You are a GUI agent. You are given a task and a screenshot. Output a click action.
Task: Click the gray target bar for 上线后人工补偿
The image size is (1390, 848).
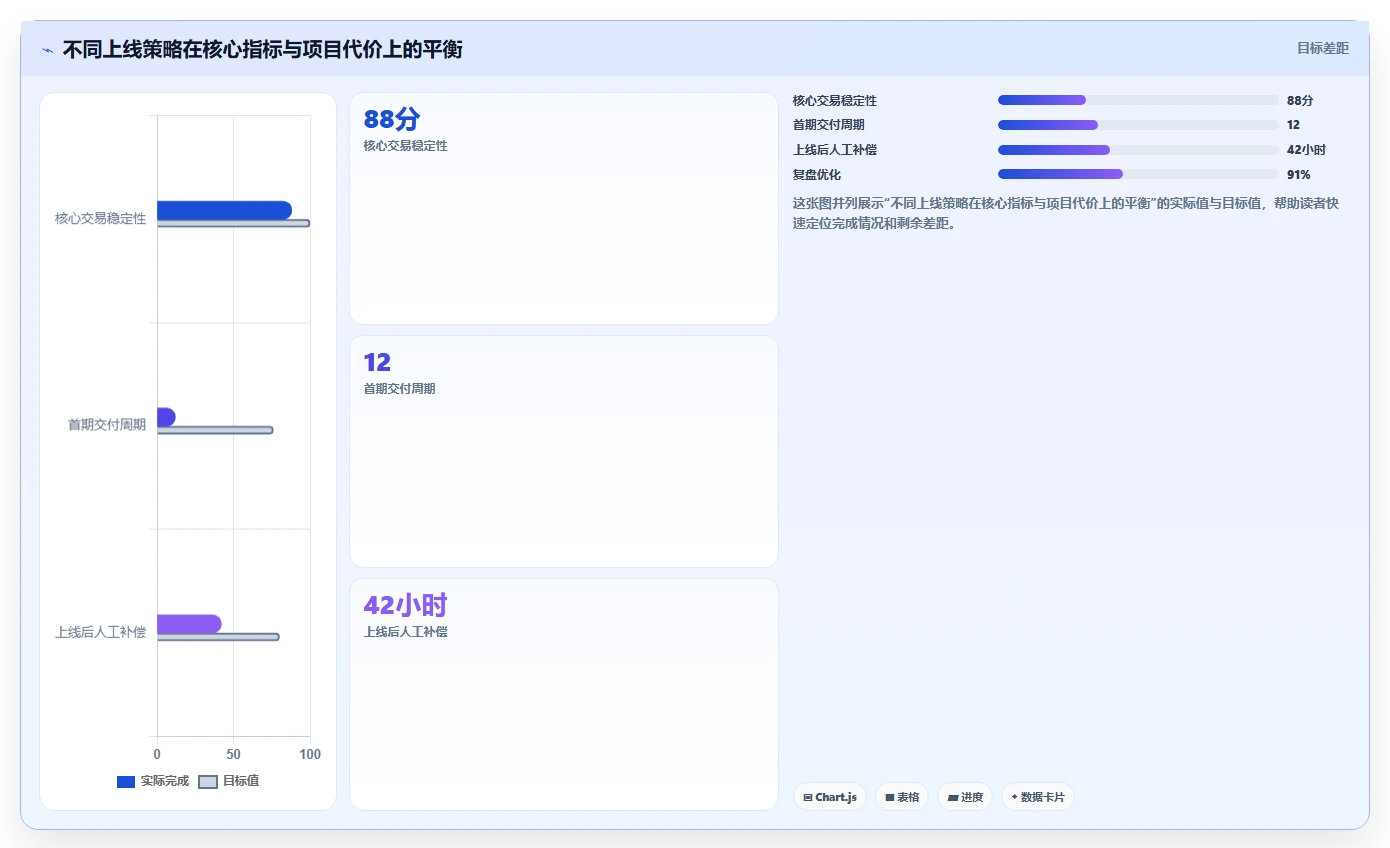click(x=218, y=637)
